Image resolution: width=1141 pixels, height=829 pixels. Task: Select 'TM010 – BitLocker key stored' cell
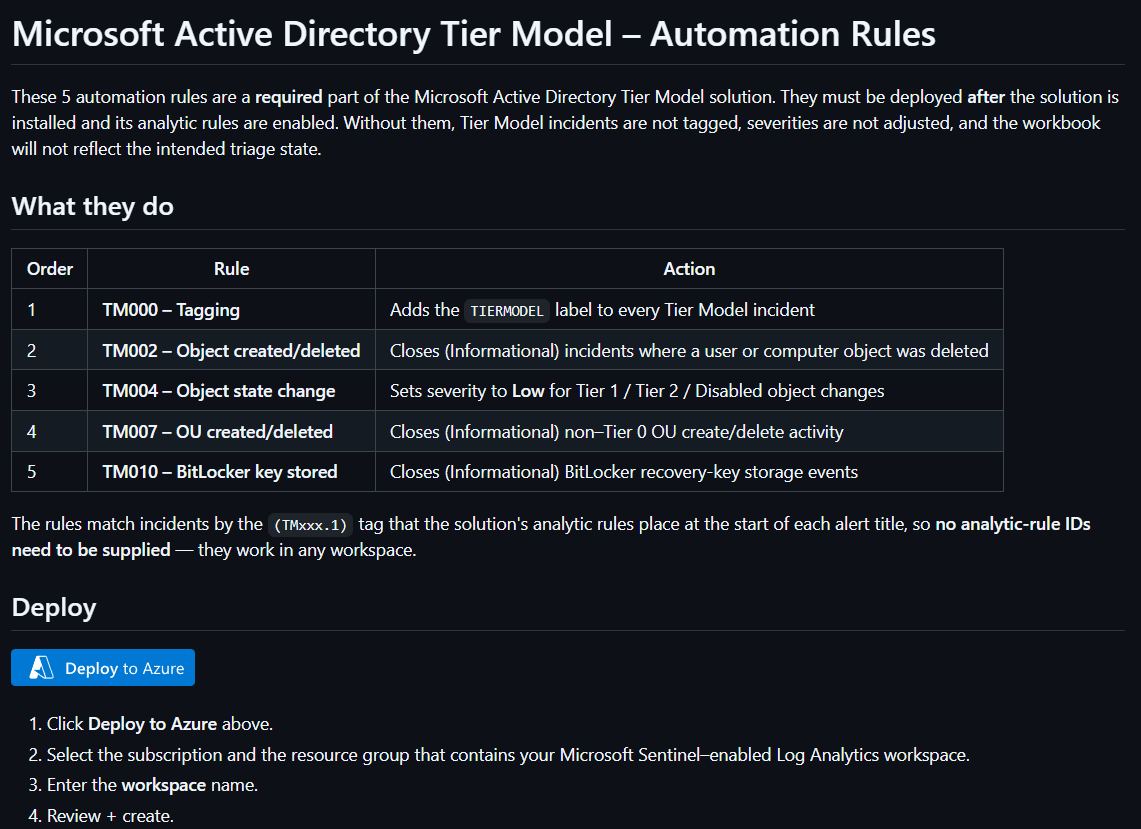point(231,472)
